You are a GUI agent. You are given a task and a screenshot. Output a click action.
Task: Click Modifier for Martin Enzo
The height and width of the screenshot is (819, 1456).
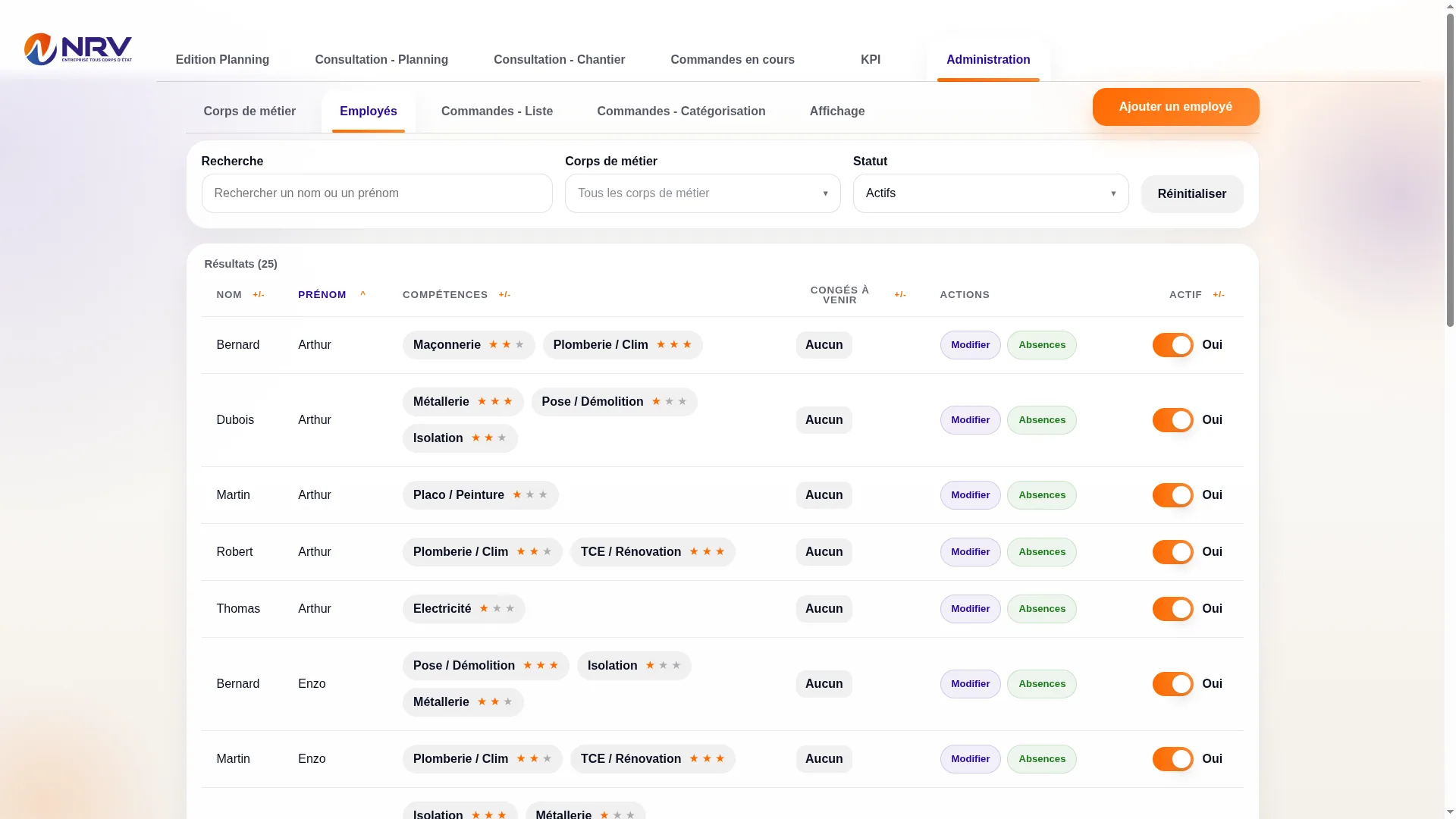(x=971, y=759)
